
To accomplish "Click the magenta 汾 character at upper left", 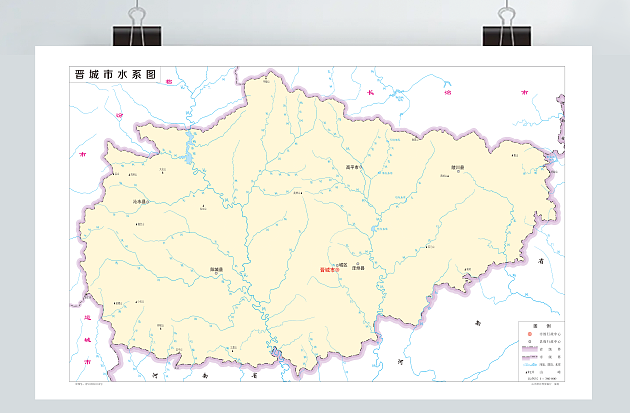I will [118, 118].
